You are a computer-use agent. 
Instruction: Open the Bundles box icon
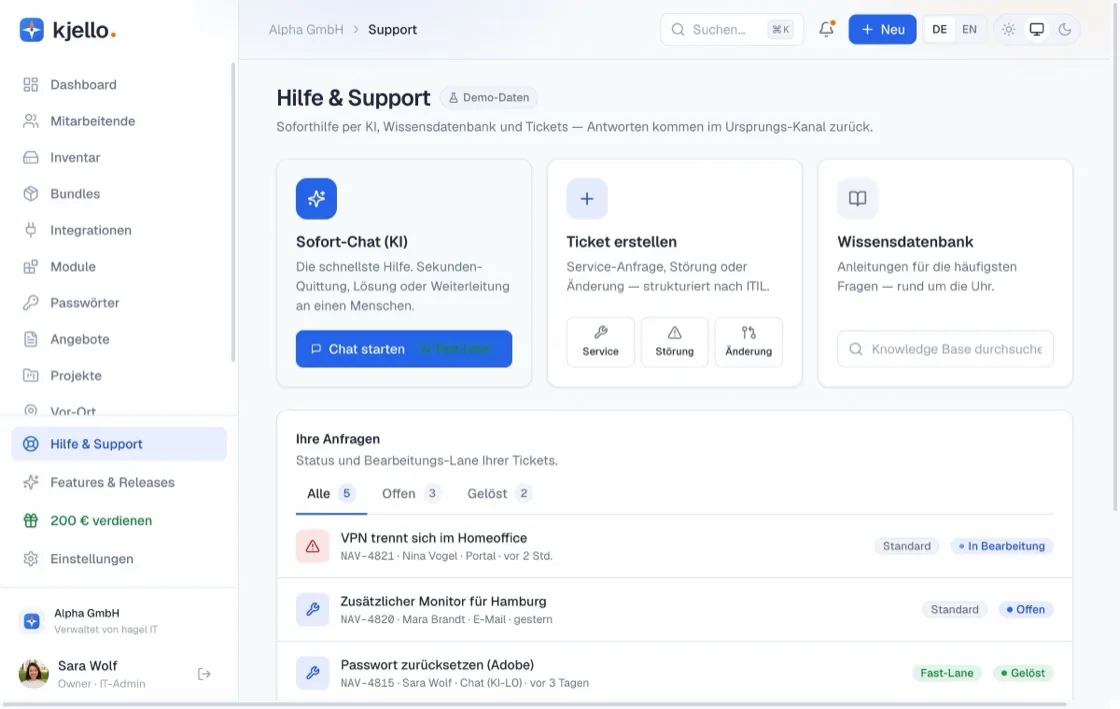pyautogui.click(x=31, y=193)
